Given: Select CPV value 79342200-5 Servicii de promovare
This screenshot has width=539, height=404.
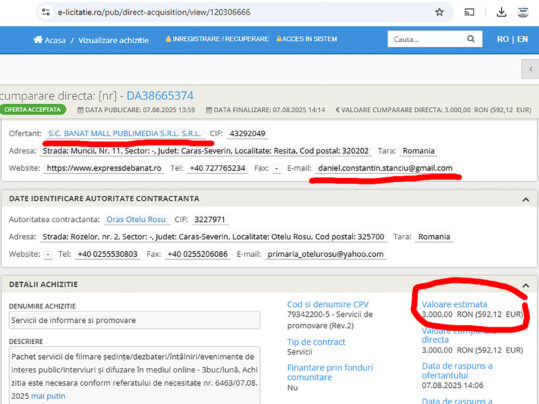Looking at the screenshot, I should 330,320.
